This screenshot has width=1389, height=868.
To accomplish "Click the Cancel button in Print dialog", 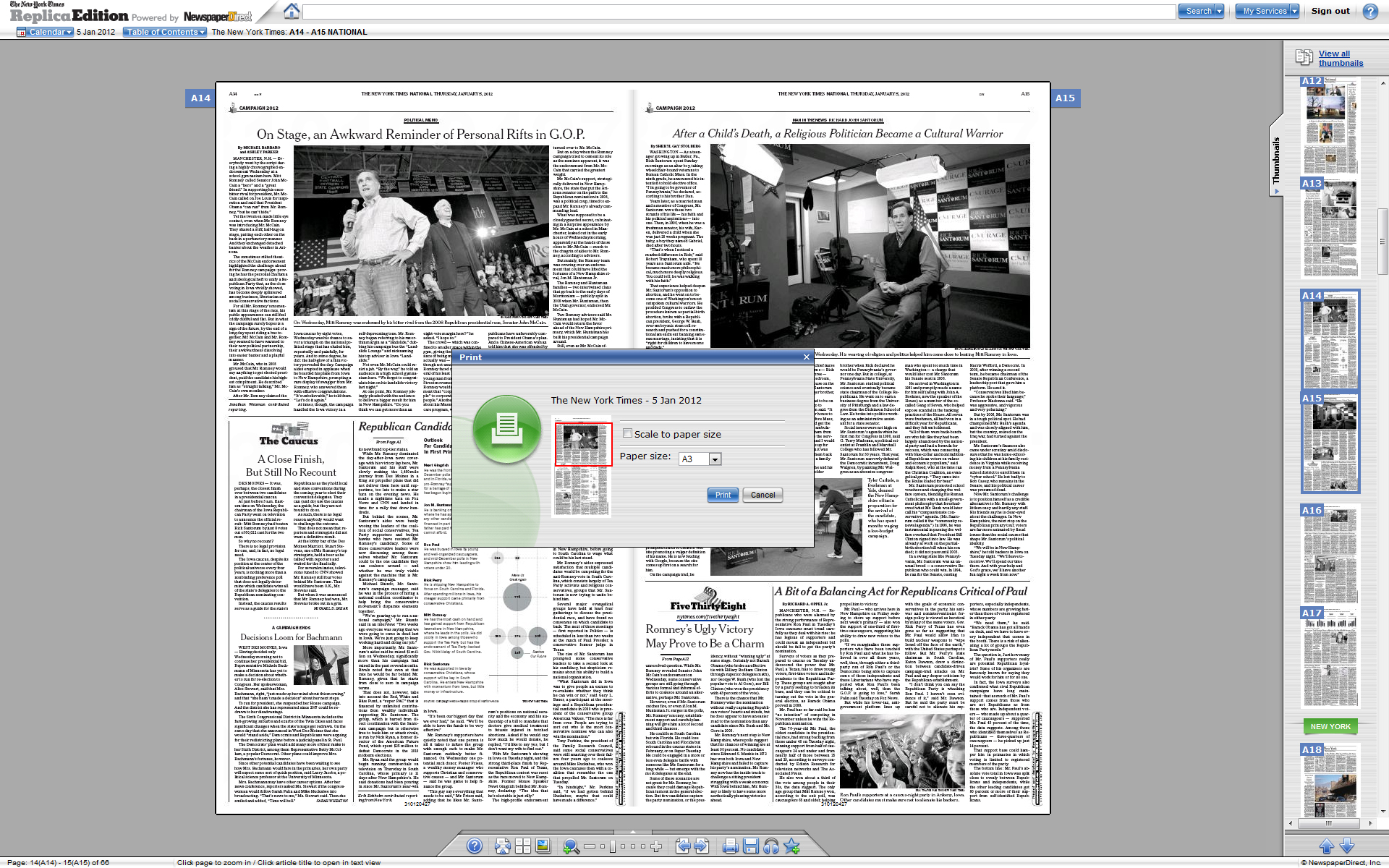I will click(x=763, y=495).
